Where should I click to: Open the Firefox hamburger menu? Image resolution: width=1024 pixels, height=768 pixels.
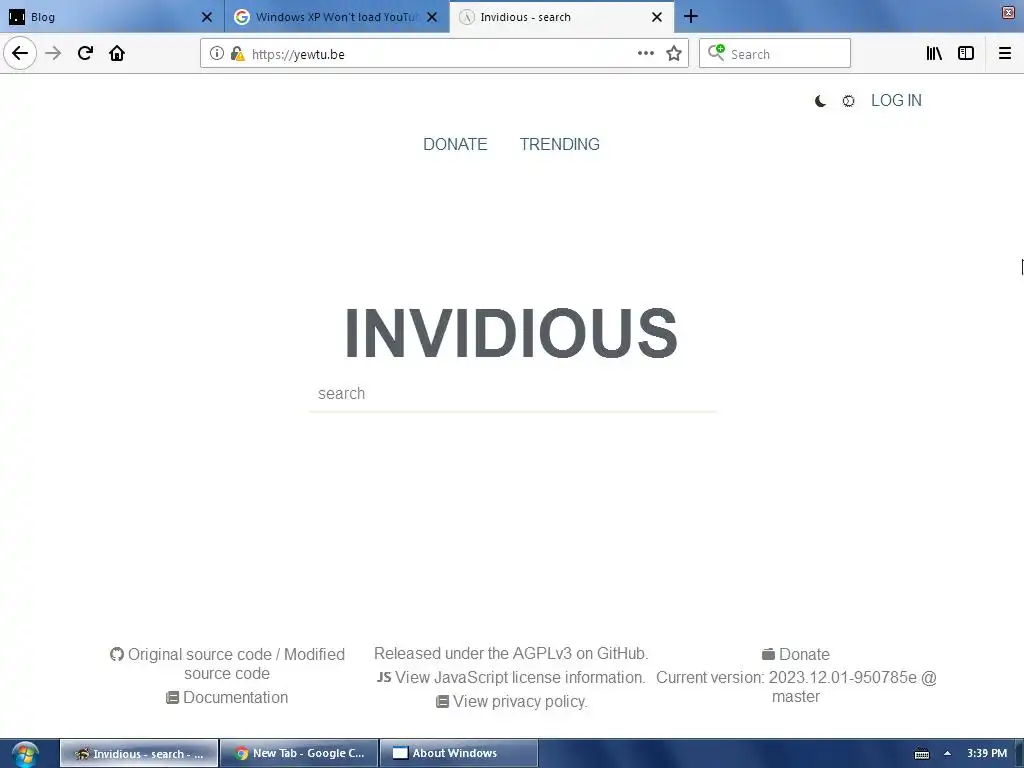tap(1005, 53)
